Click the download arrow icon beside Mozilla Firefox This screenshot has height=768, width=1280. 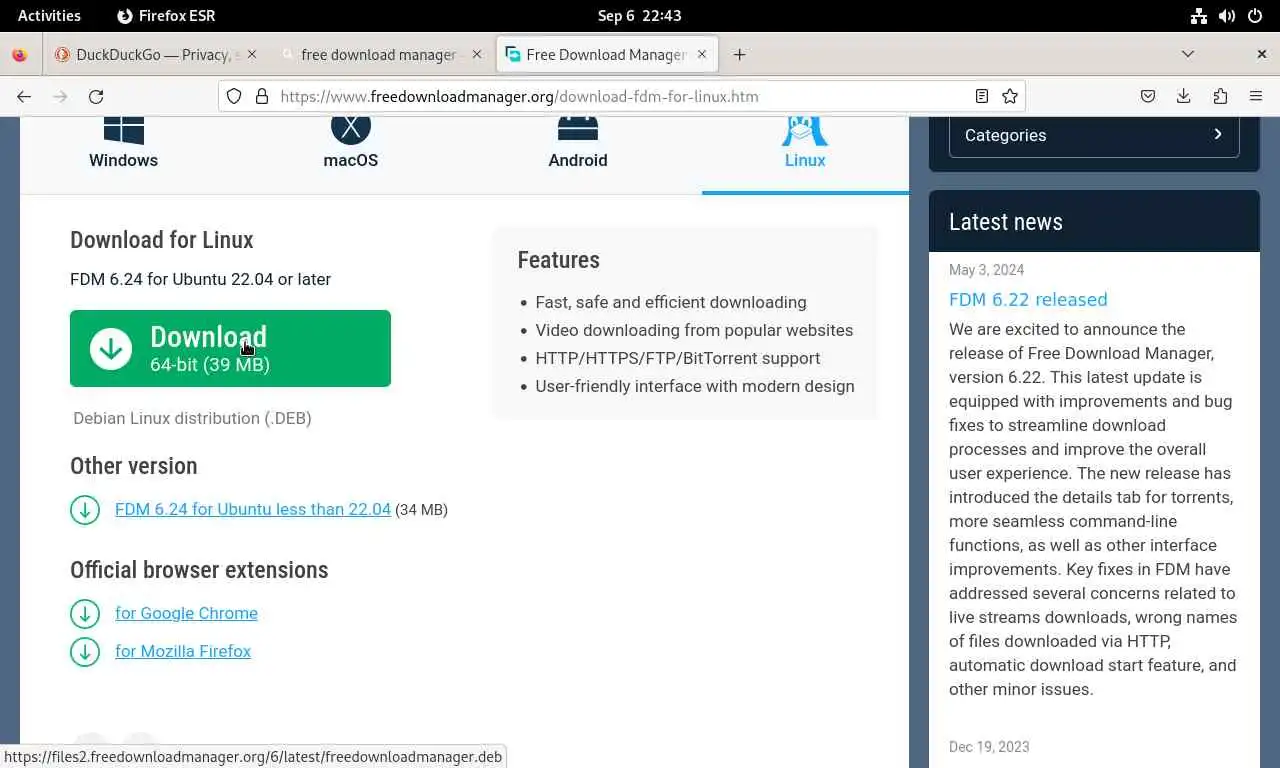tap(85, 652)
